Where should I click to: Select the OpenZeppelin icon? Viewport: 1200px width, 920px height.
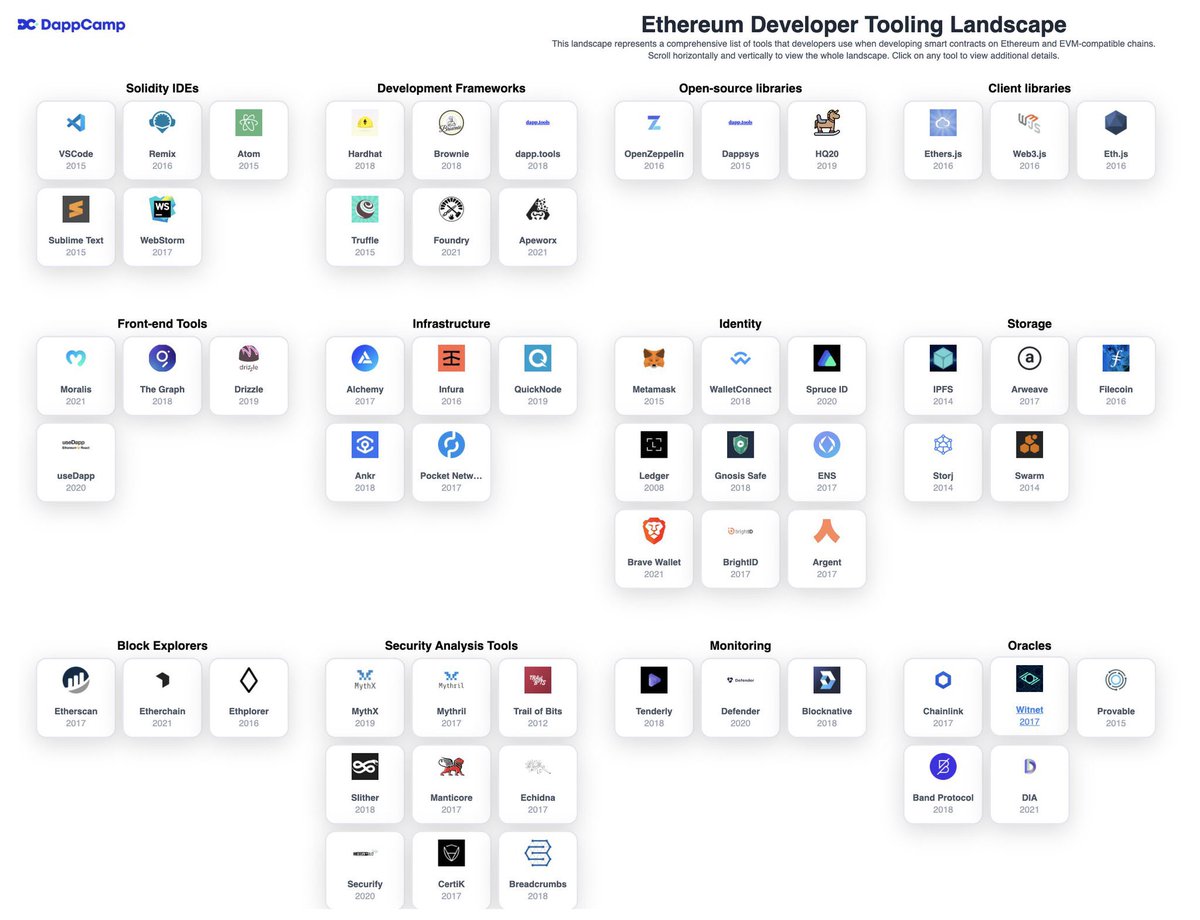[654, 123]
